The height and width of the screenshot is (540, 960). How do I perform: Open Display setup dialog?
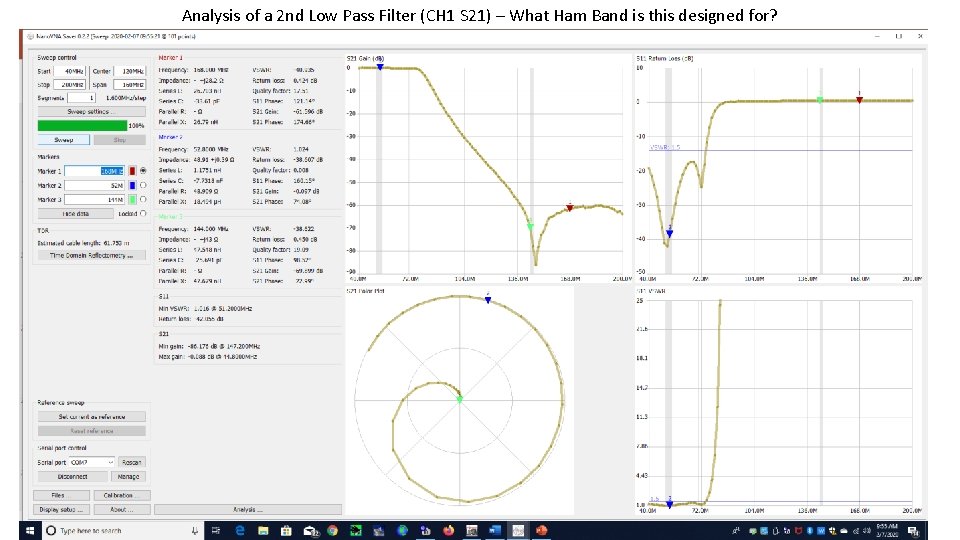click(61, 509)
